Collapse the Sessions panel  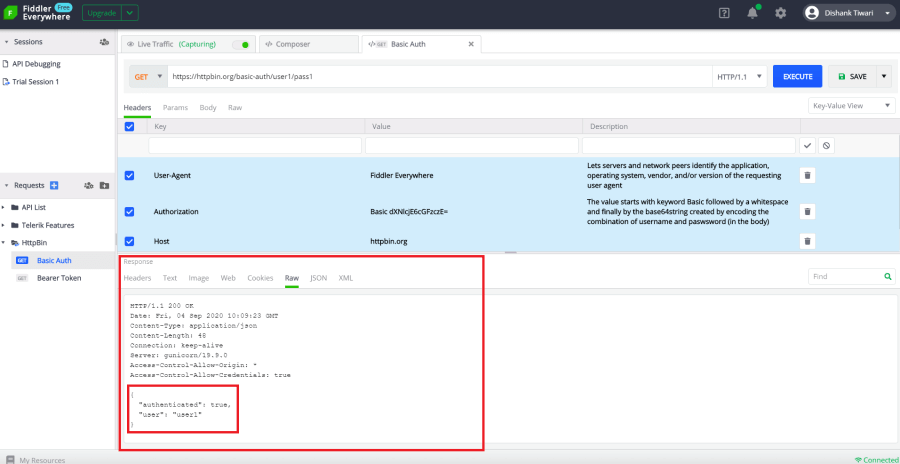pyautogui.click(x=6, y=42)
